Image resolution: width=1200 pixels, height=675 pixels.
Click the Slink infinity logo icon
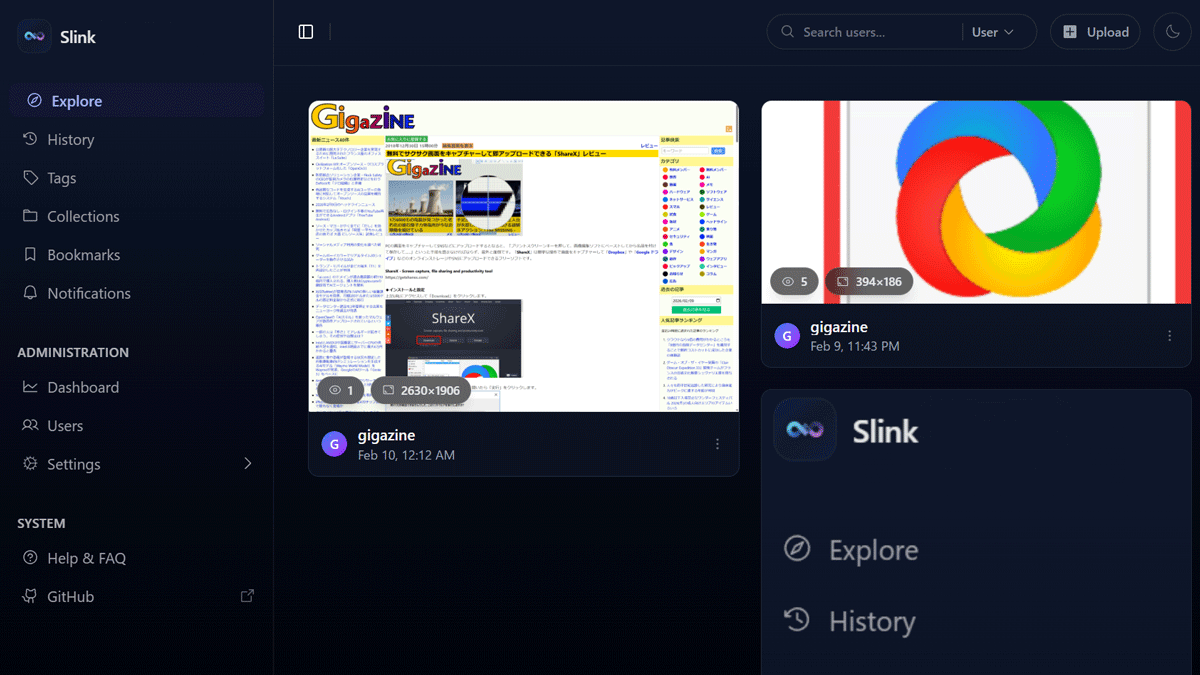tap(35, 37)
